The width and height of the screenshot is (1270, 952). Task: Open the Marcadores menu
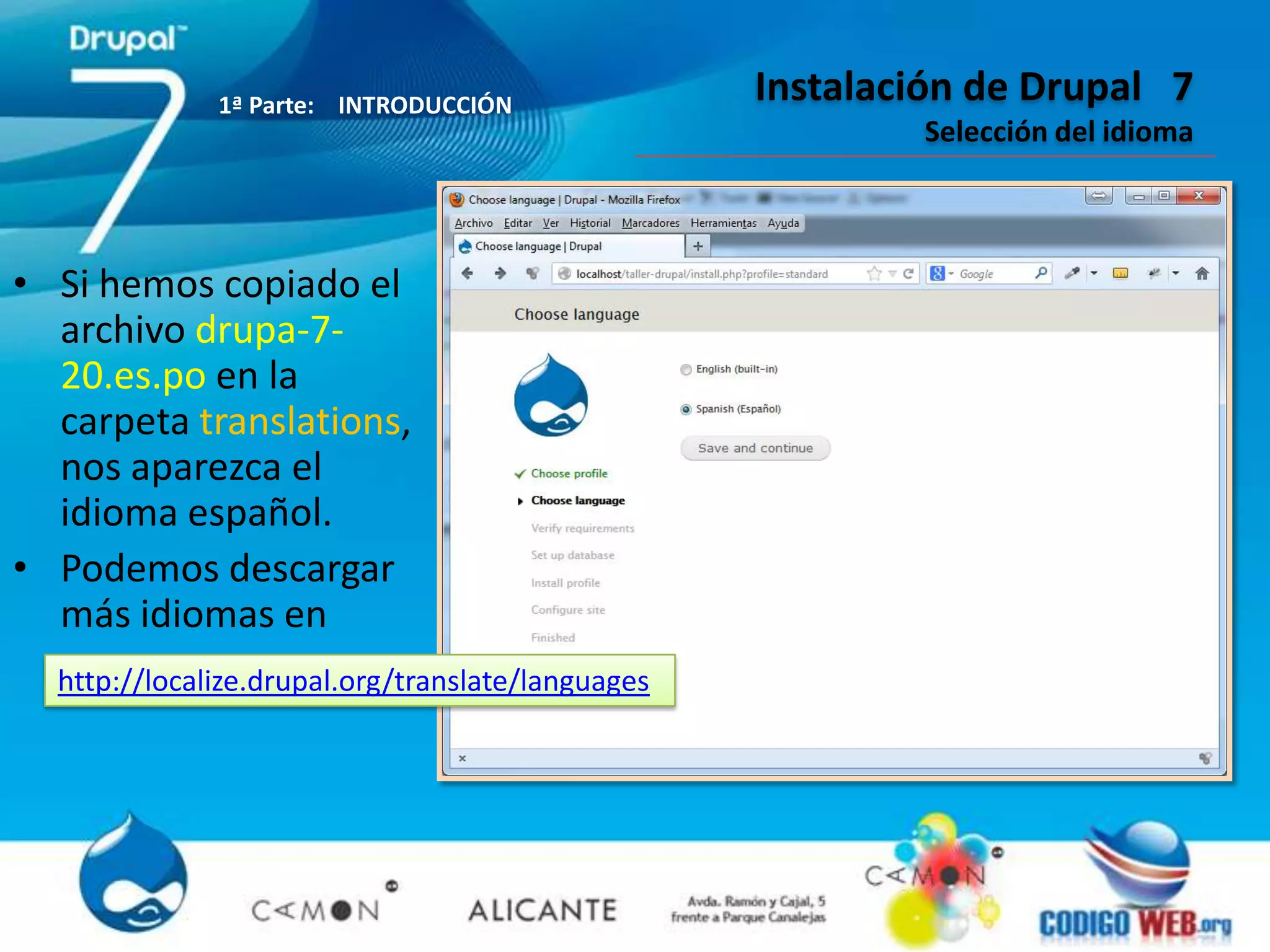[x=651, y=223]
